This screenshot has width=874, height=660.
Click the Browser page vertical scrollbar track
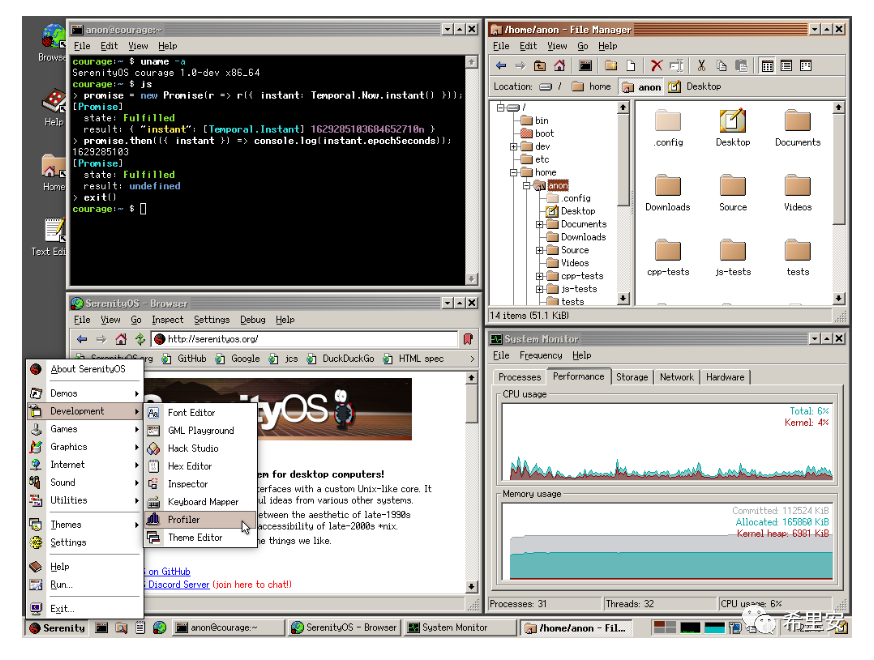pos(472,502)
